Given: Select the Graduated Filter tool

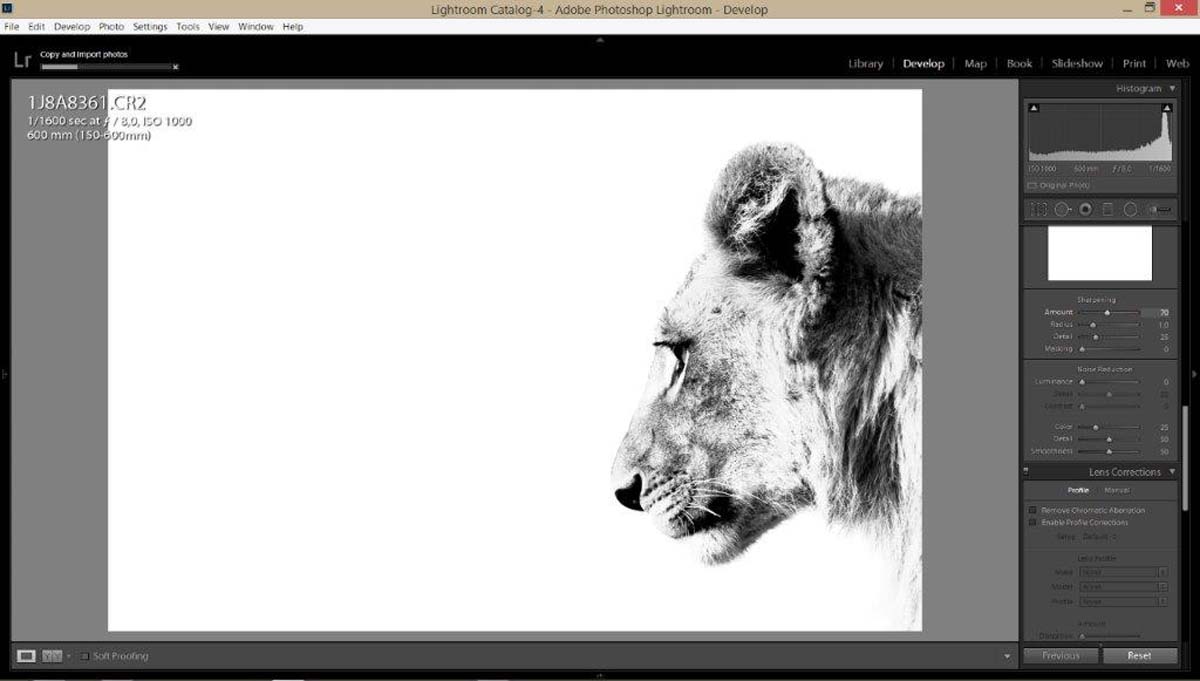Looking at the screenshot, I should 1107,209.
